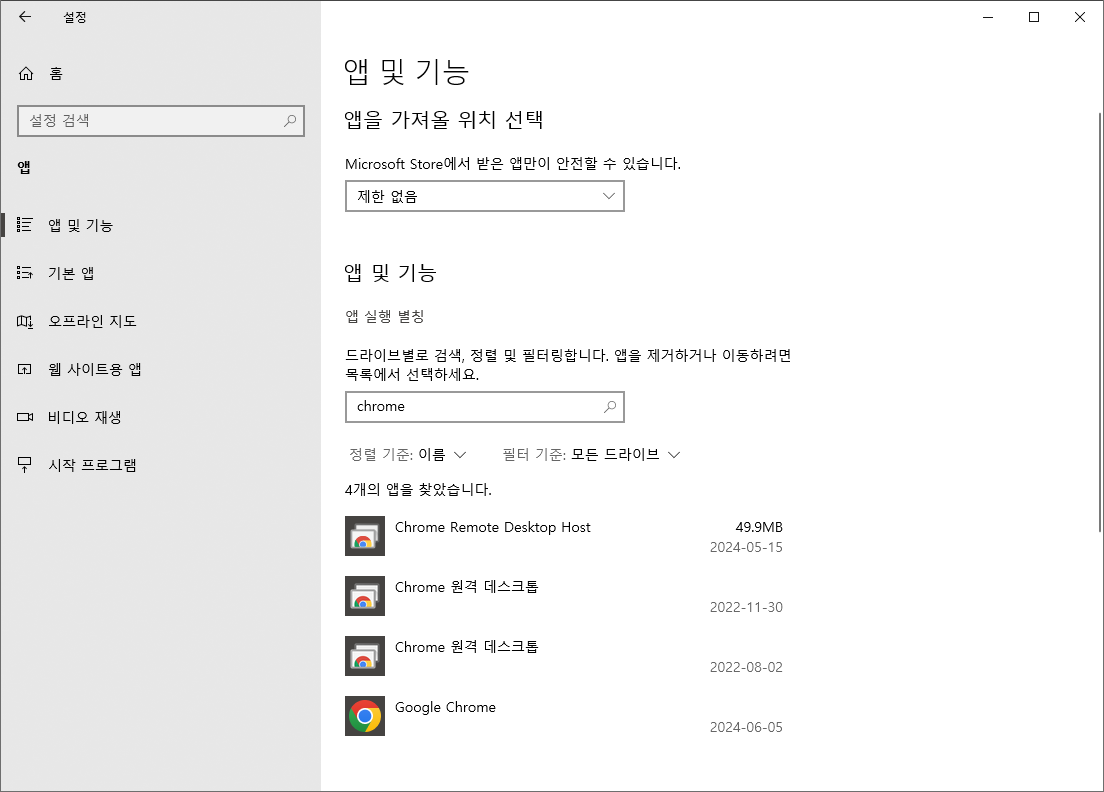
Task: Click the 시작 프로그램 icon
Action: pyautogui.click(x=25, y=465)
